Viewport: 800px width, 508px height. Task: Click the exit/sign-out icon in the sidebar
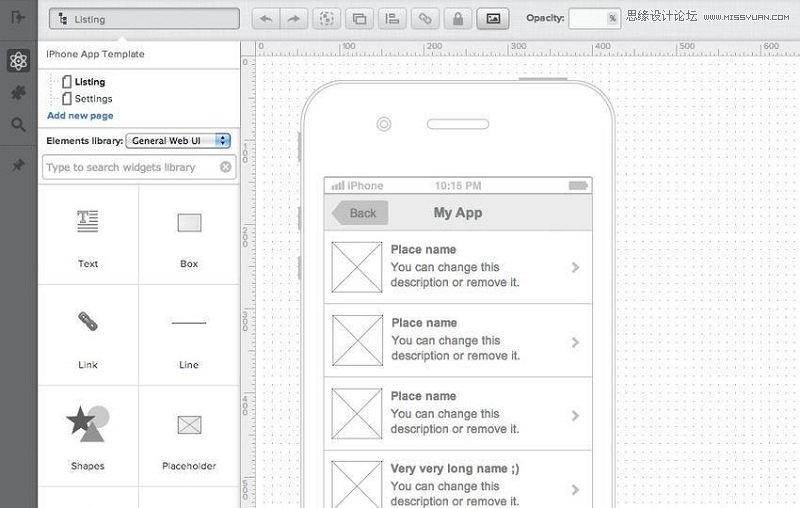coord(18,17)
